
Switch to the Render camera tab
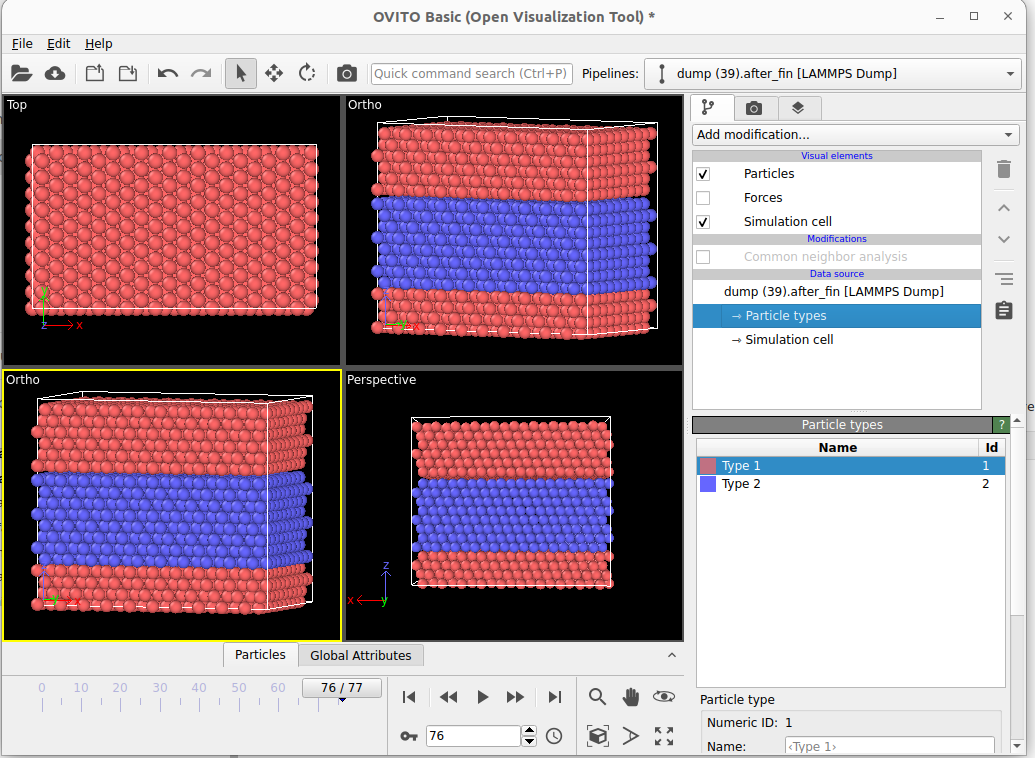point(754,108)
